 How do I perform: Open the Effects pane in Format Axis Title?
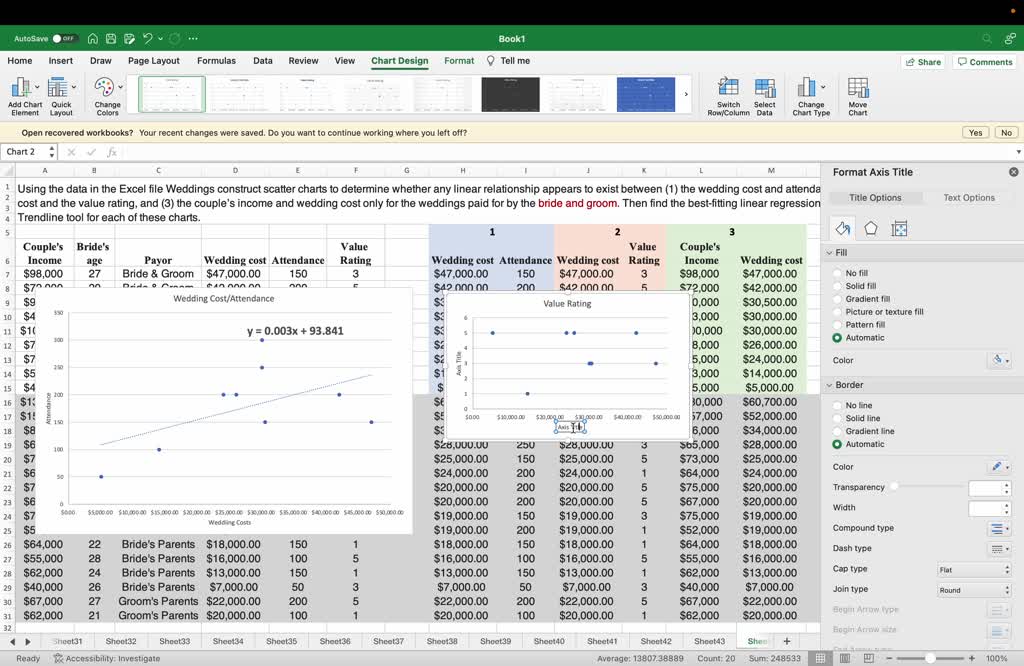click(x=871, y=229)
